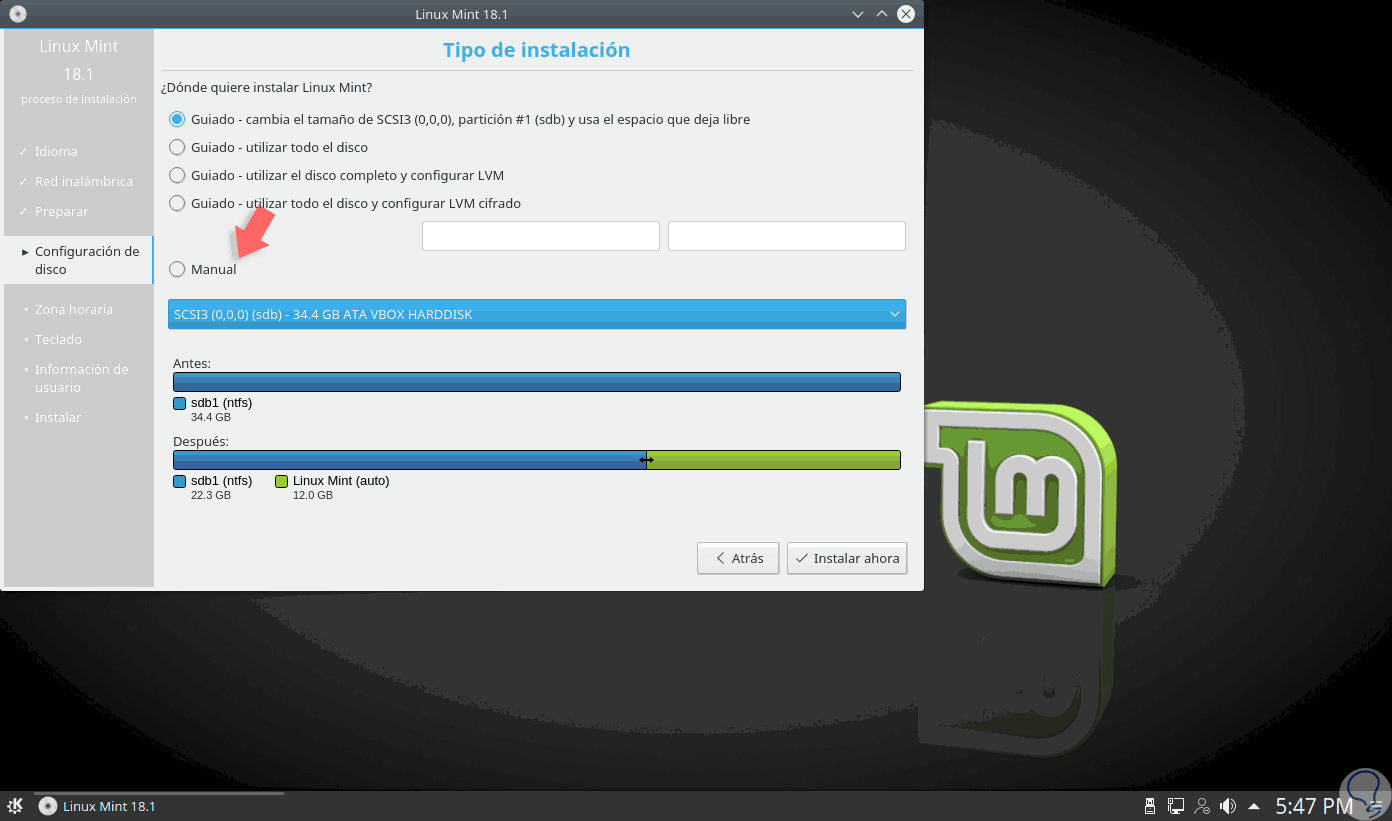The height and width of the screenshot is (821, 1392).
Task: Click the Red inalámbrica step
Action: pyautogui.click(x=84, y=181)
